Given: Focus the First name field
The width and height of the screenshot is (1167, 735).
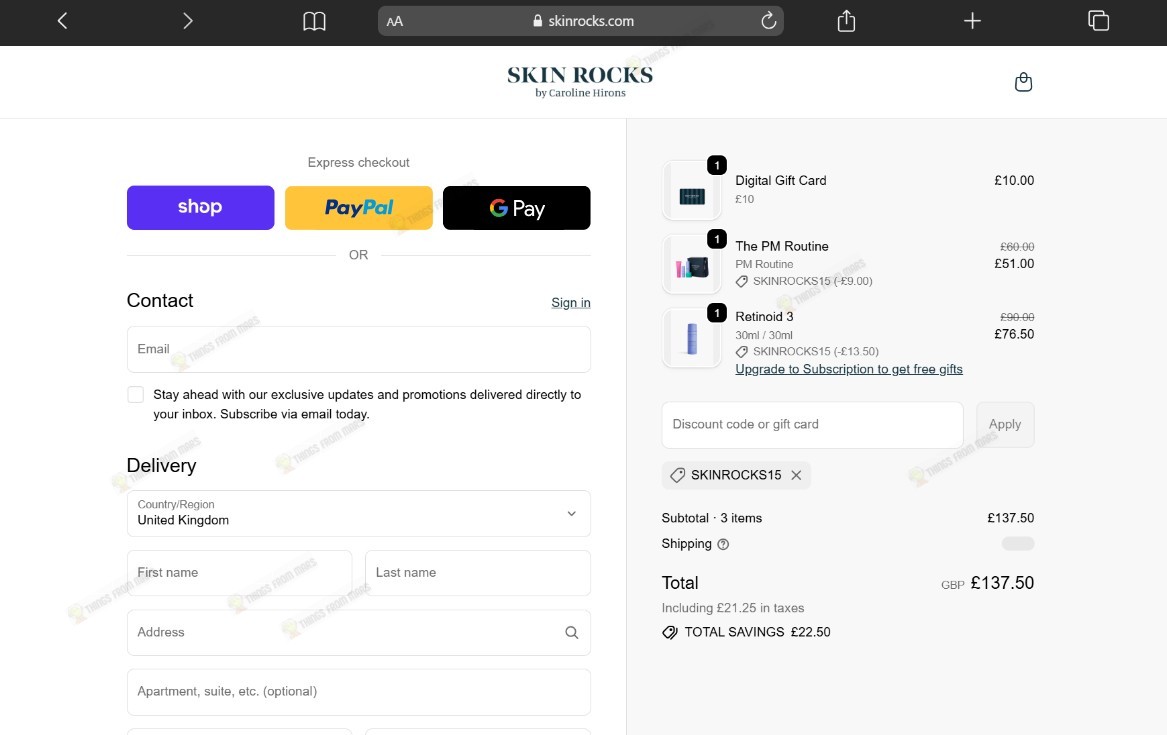Looking at the screenshot, I should (240, 573).
